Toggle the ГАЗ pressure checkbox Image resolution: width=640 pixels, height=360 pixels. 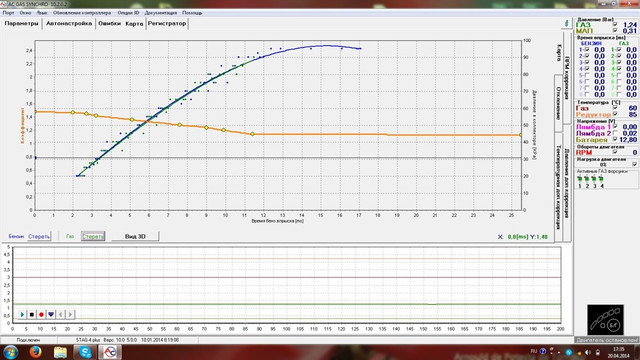coord(615,24)
